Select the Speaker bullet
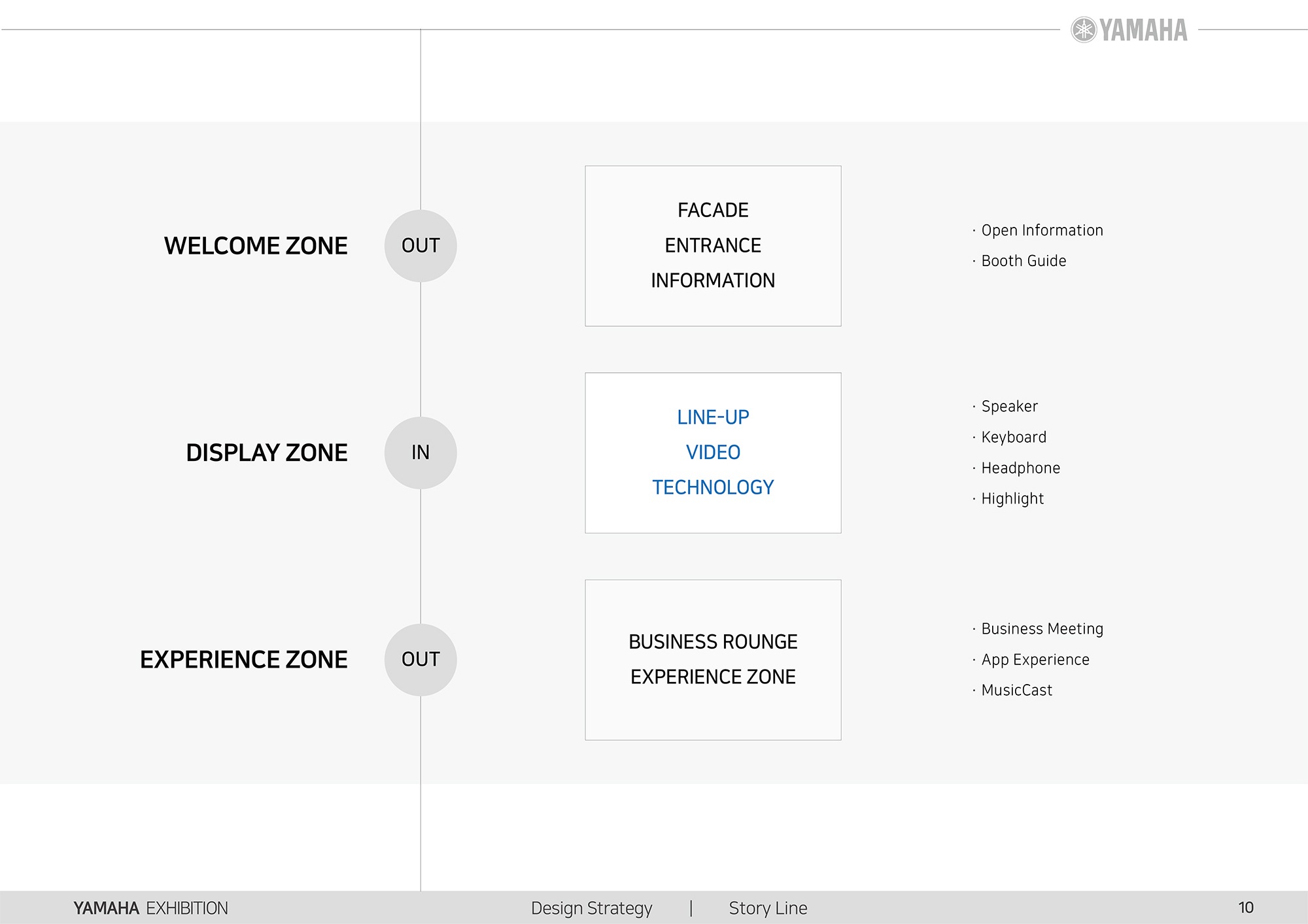 coord(1005,406)
